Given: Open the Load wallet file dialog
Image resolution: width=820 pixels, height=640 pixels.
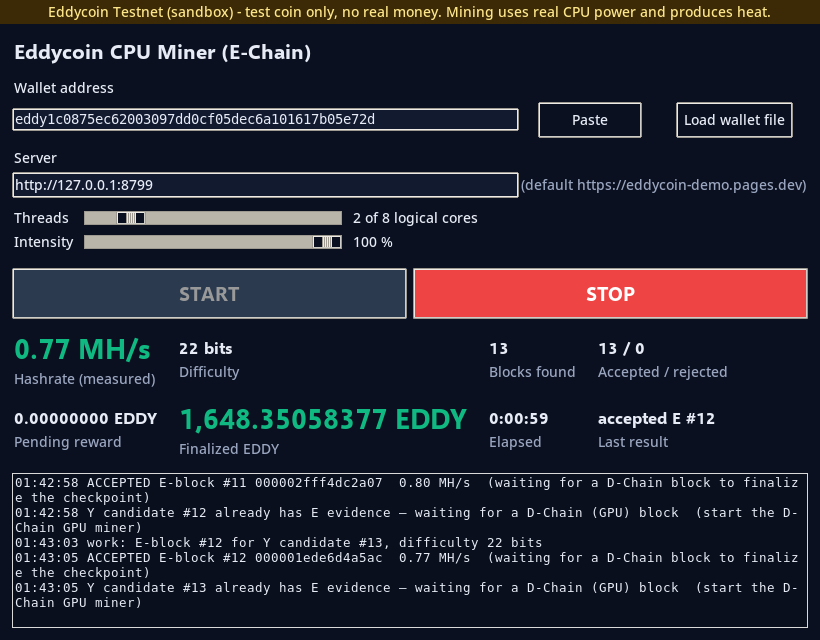Looking at the screenshot, I should (734, 120).
